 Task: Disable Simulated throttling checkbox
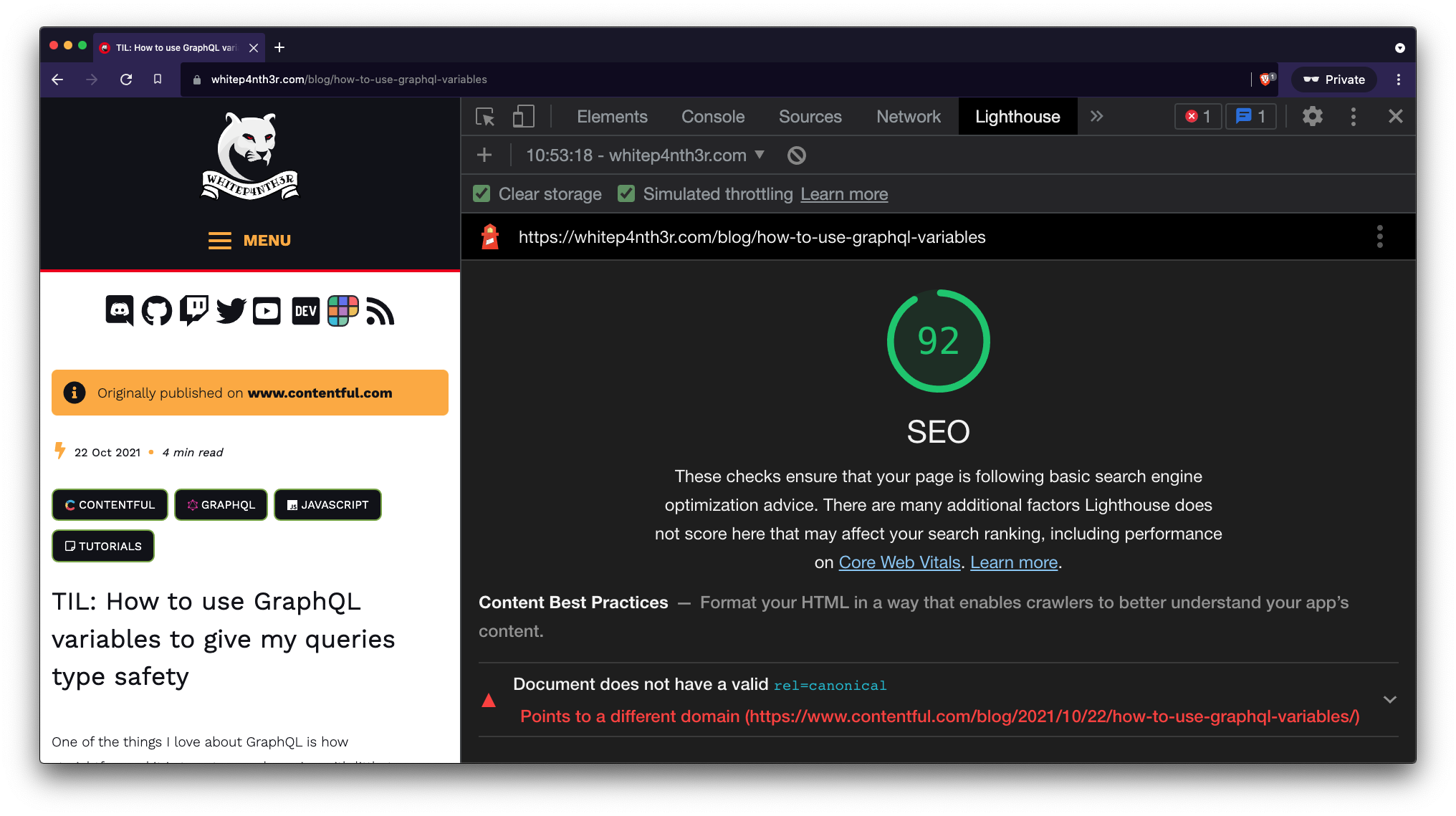626,194
